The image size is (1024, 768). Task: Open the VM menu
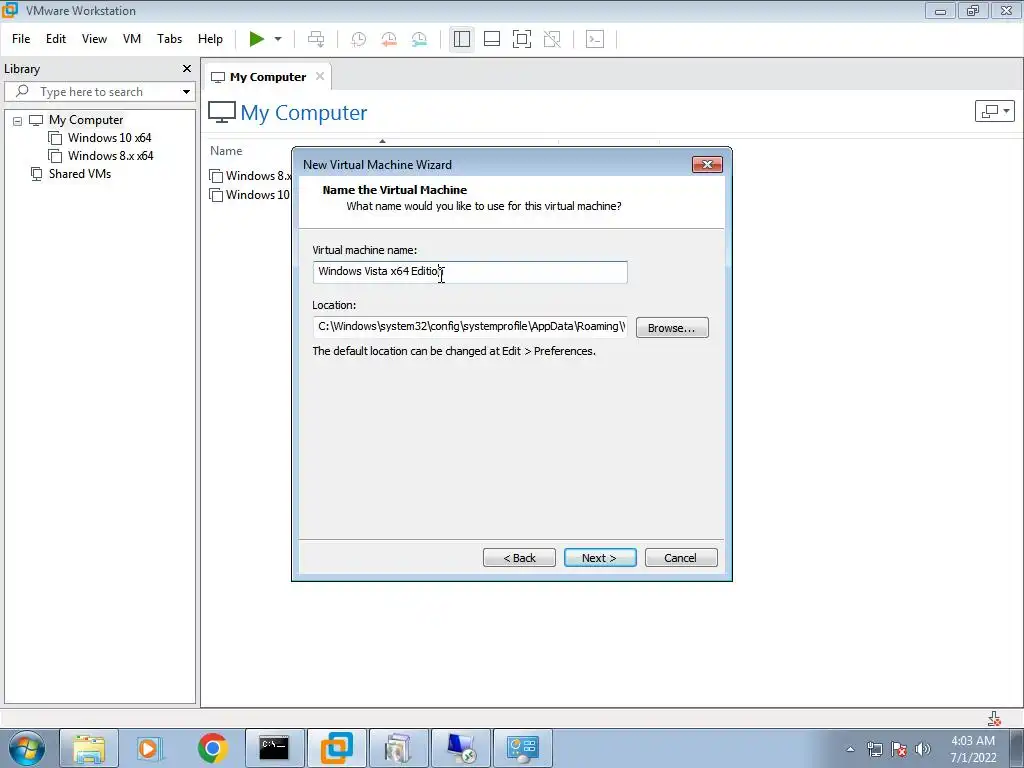click(x=132, y=39)
